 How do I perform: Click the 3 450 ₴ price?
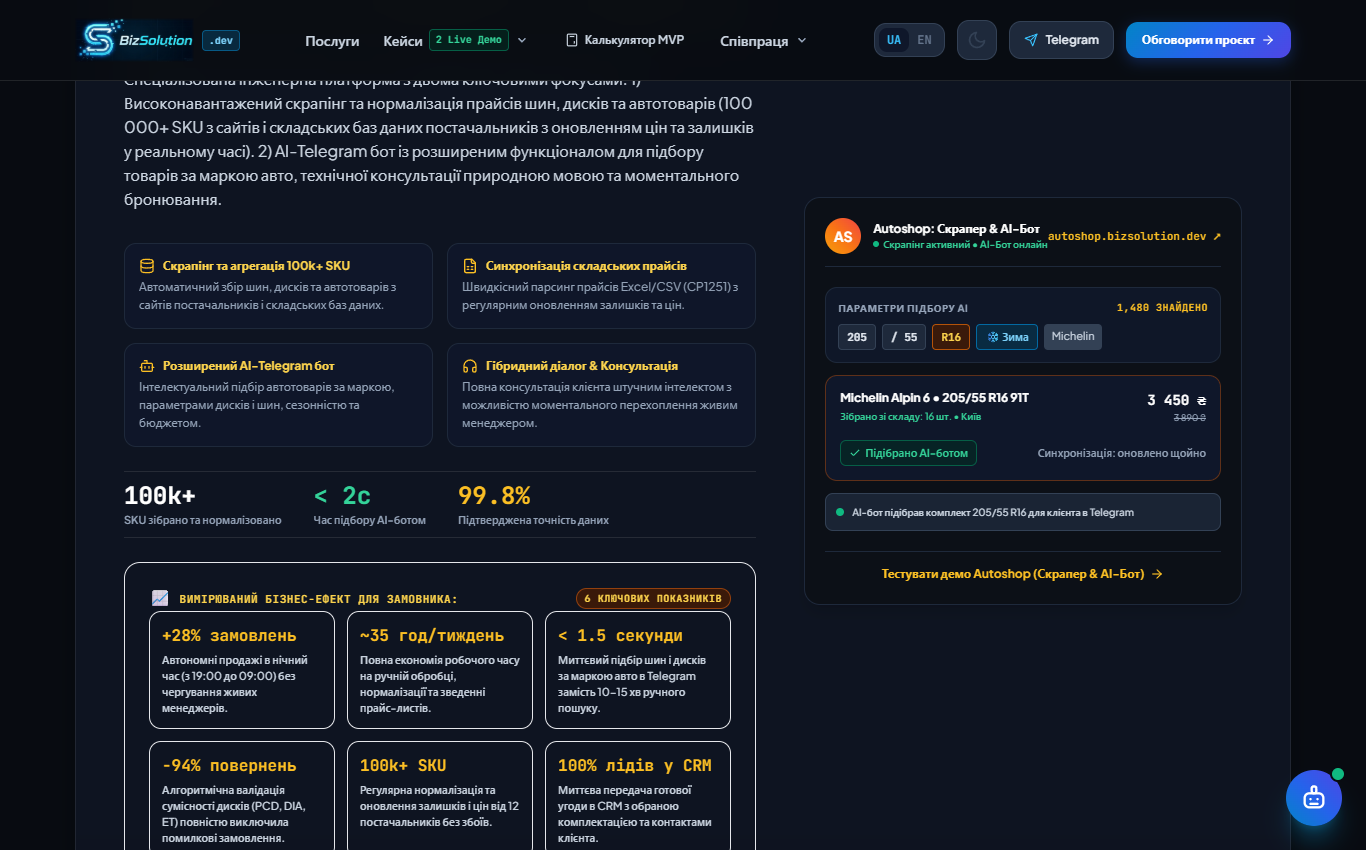click(1177, 400)
